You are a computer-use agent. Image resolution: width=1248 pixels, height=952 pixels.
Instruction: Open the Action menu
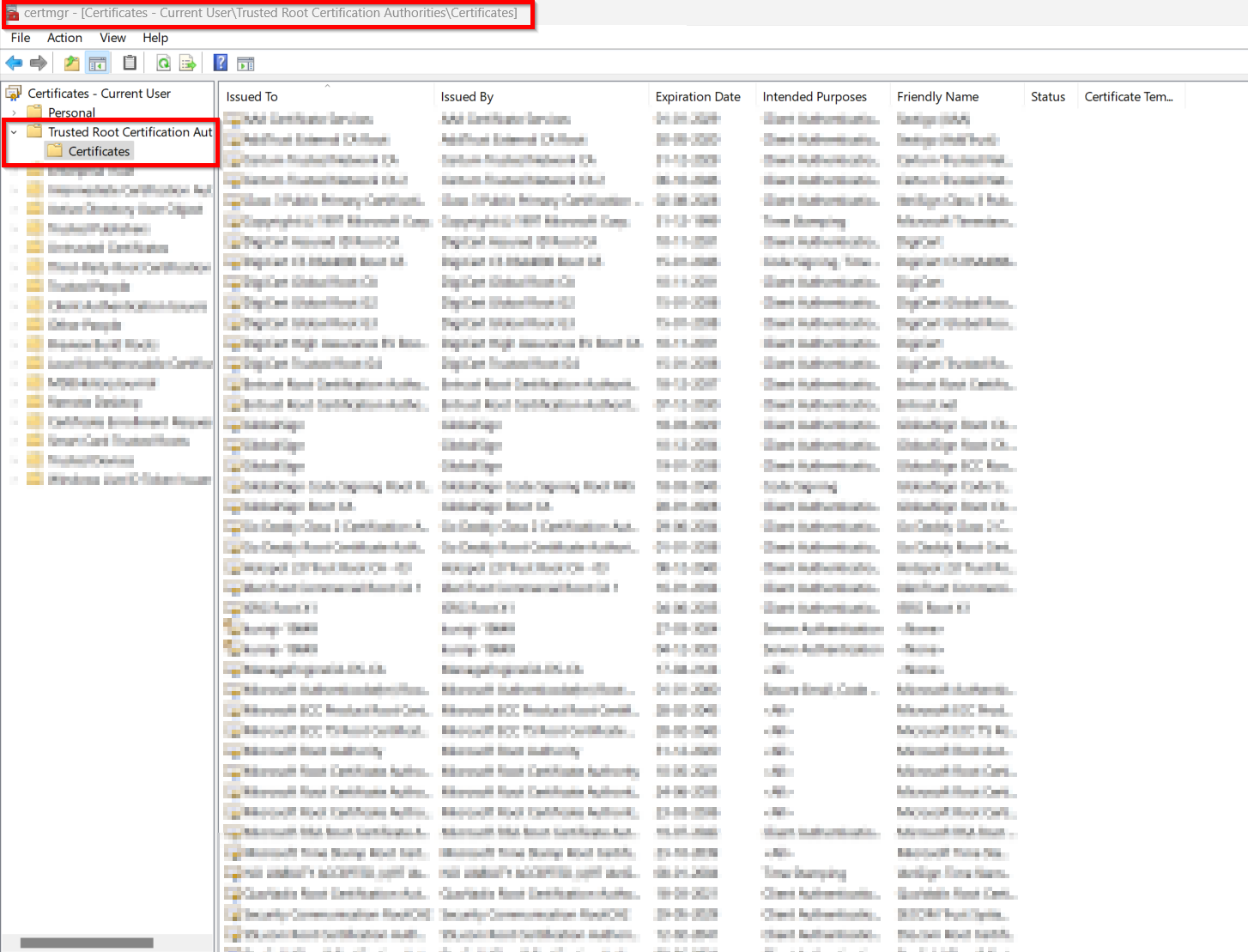[x=64, y=38]
